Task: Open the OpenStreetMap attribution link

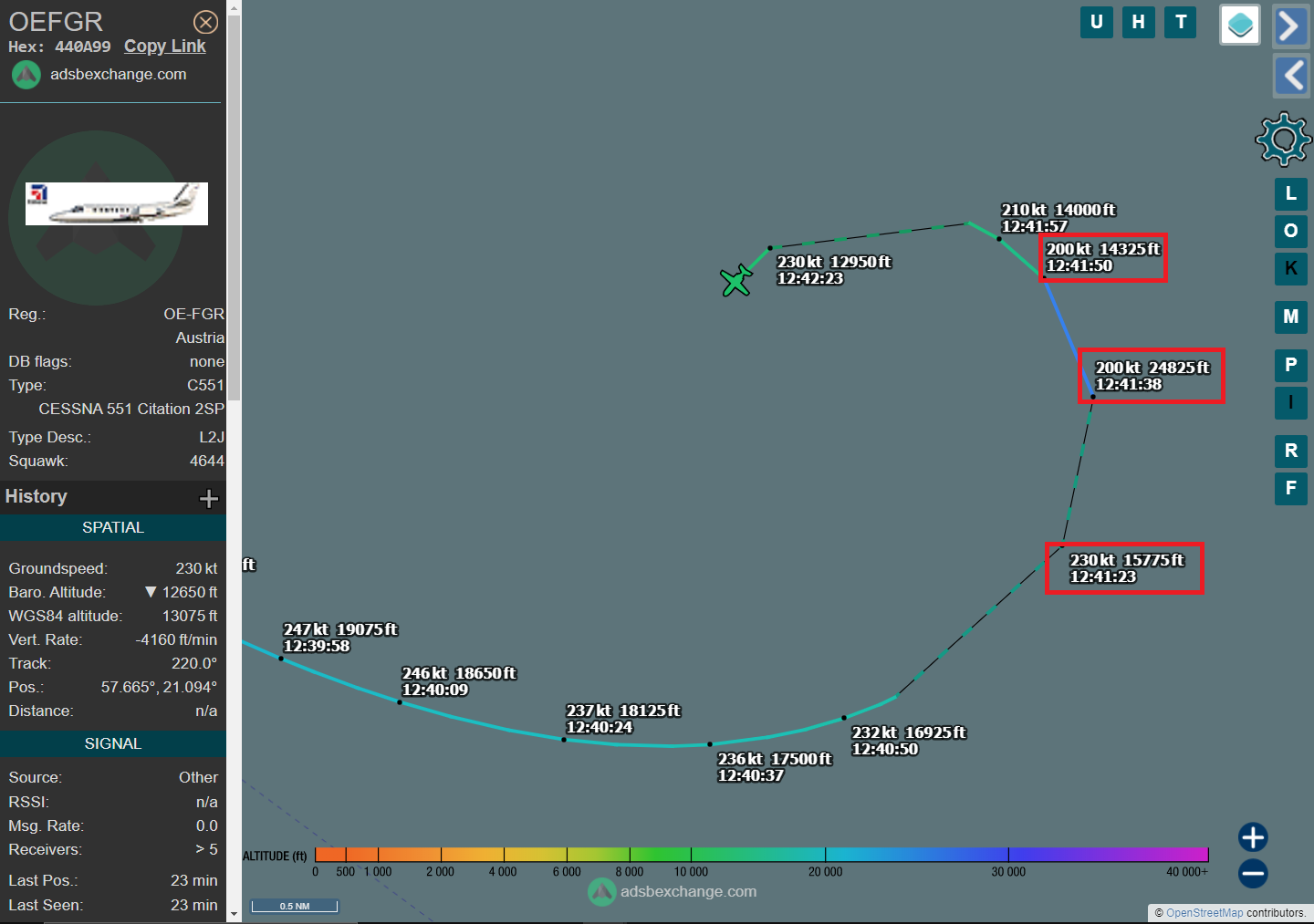Action: [x=1204, y=913]
